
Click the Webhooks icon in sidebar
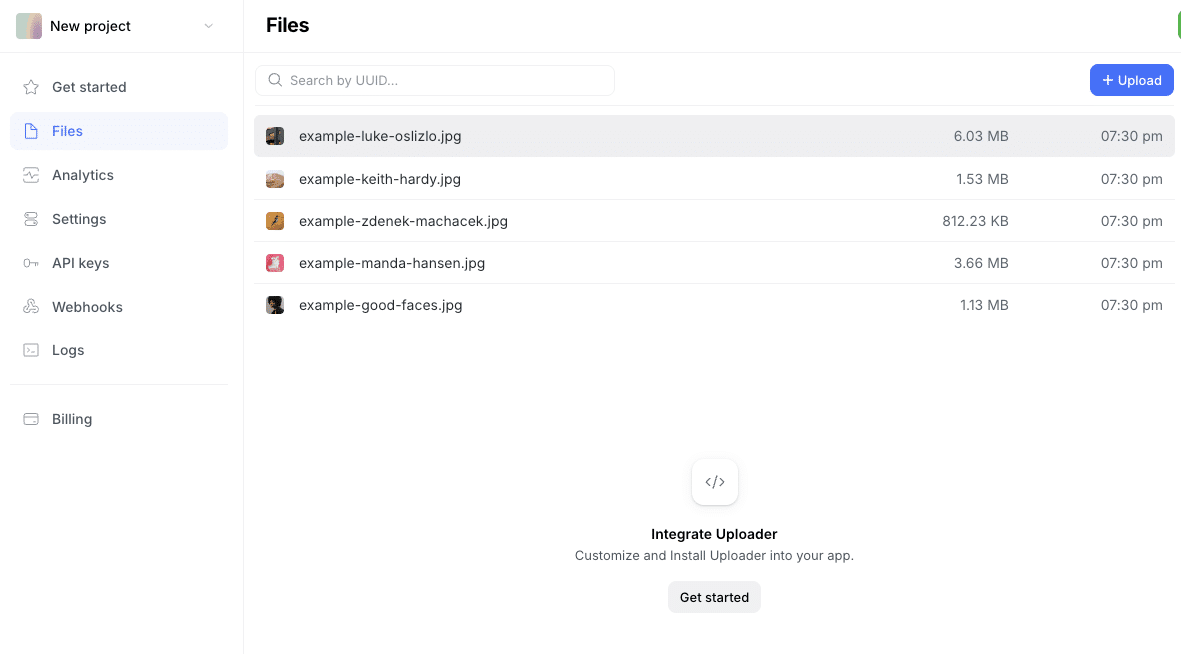tap(31, 307)
